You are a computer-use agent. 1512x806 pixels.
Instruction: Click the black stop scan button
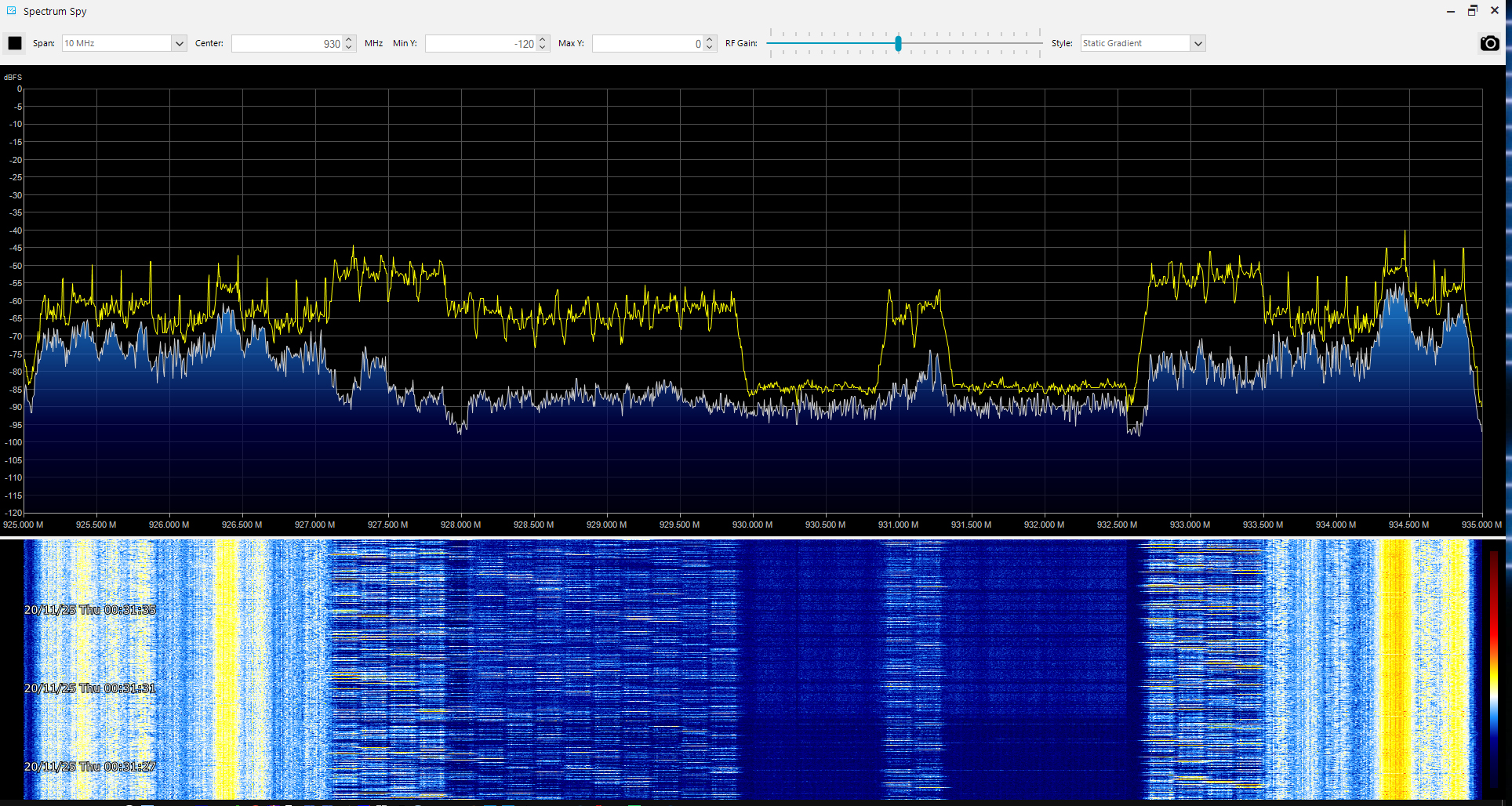click(x=15, y=43)
